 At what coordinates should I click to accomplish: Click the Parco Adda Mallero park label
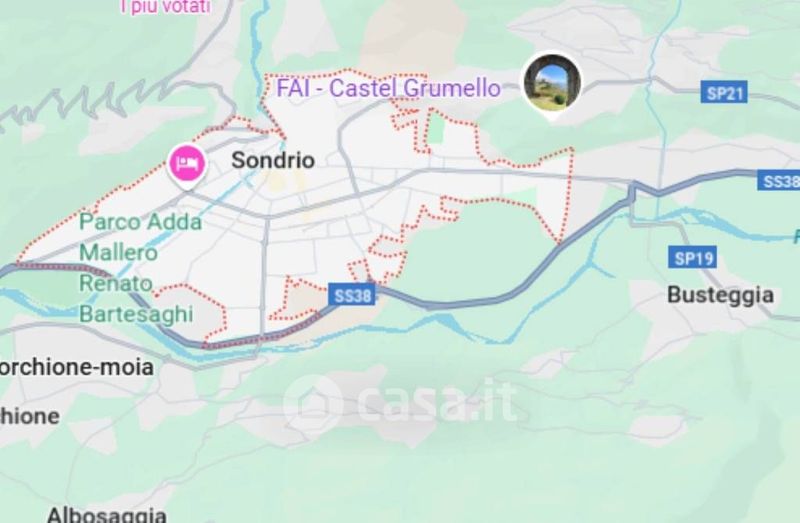[140, 237]
